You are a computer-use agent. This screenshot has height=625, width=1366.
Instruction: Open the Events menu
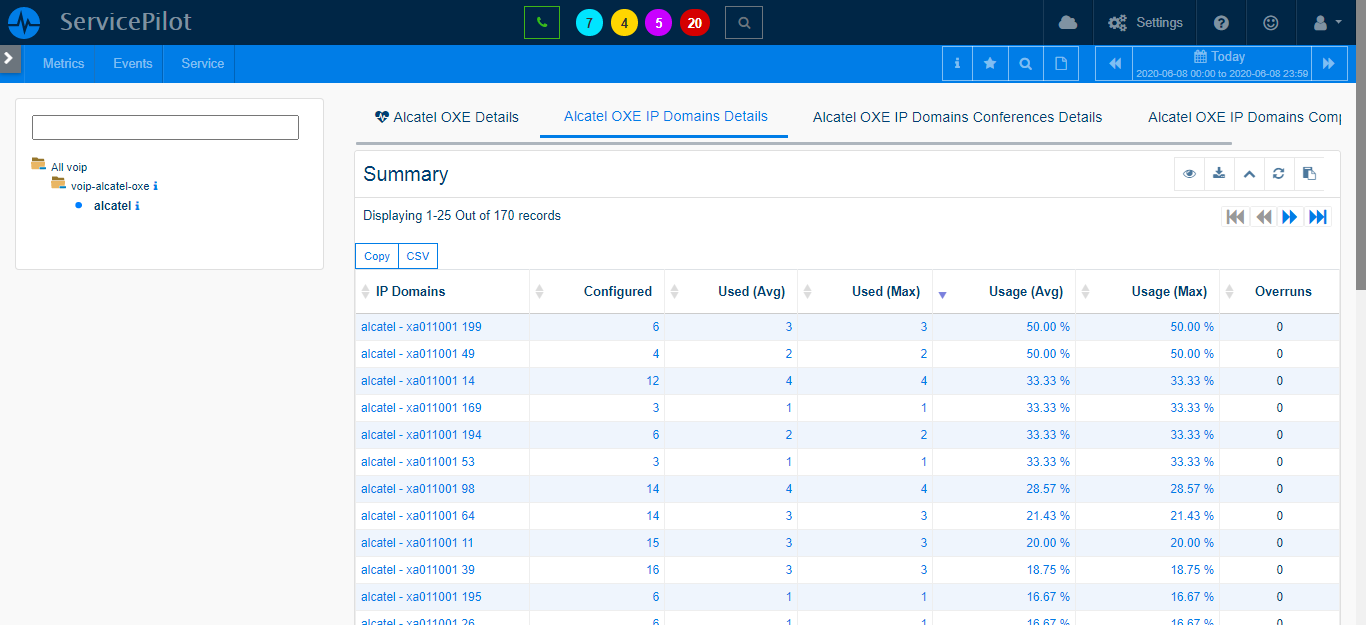132,63
